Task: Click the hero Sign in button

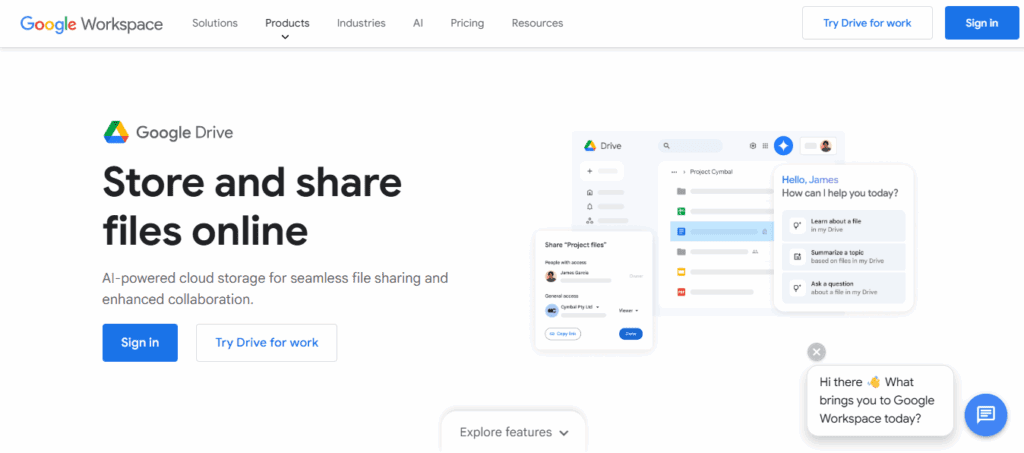Action: (x=140, y=343)
